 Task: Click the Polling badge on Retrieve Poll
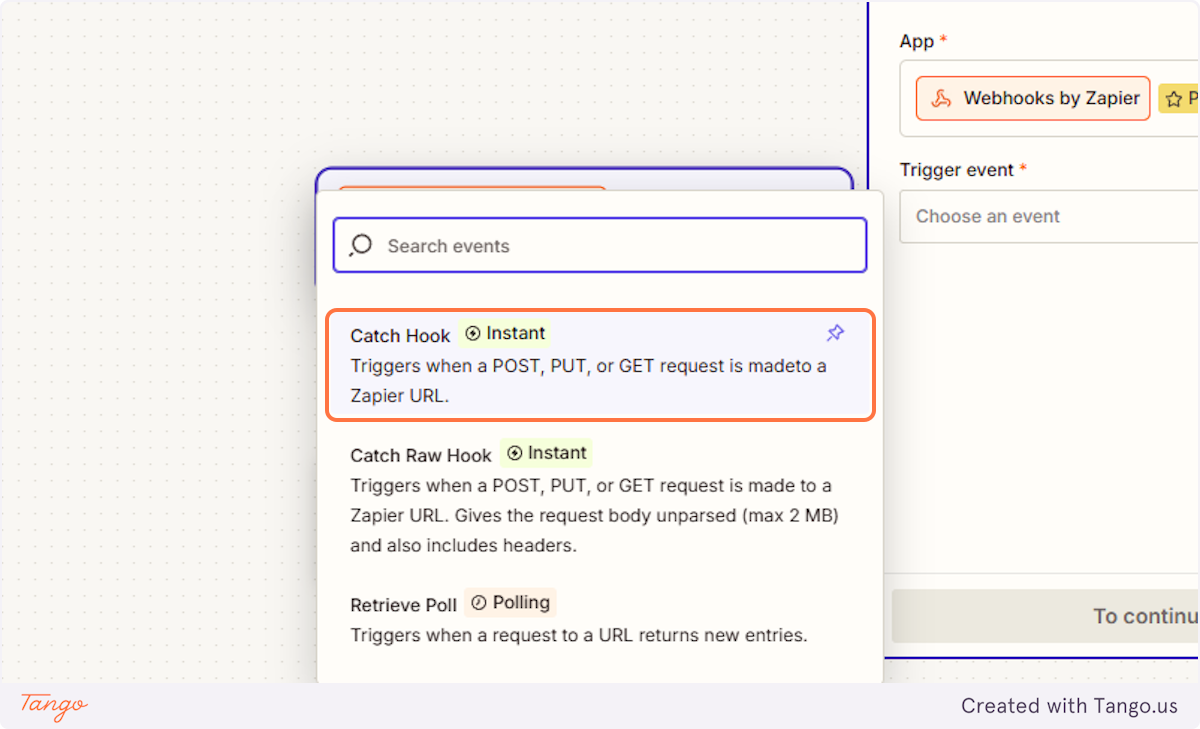510,603
